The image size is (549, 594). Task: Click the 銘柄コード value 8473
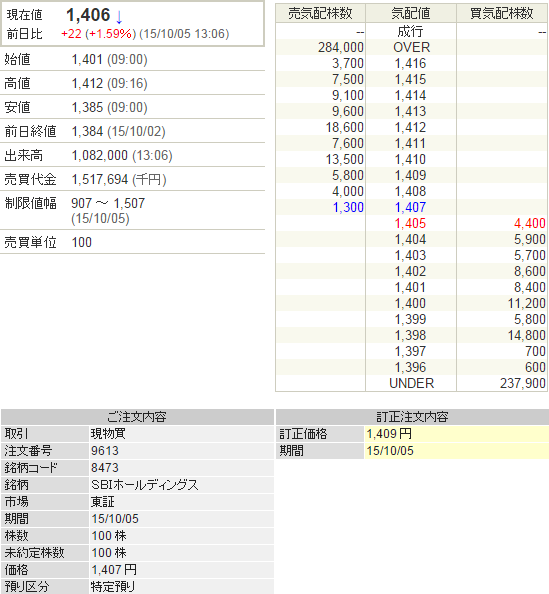click(105, 467)
